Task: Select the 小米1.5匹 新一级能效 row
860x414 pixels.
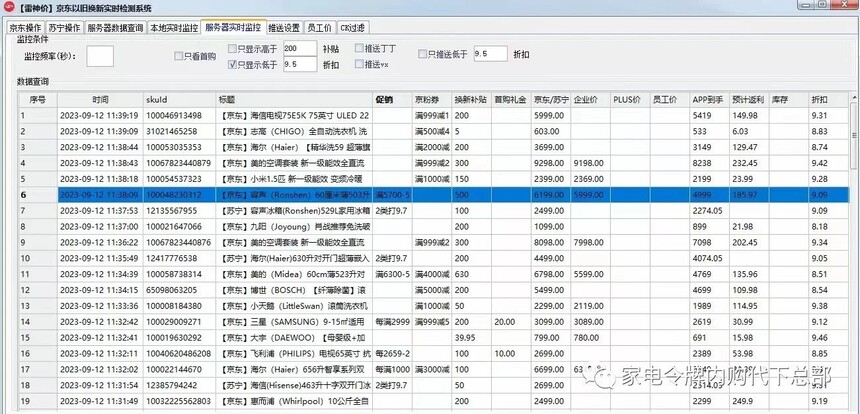Action: (x=433, y=179)
